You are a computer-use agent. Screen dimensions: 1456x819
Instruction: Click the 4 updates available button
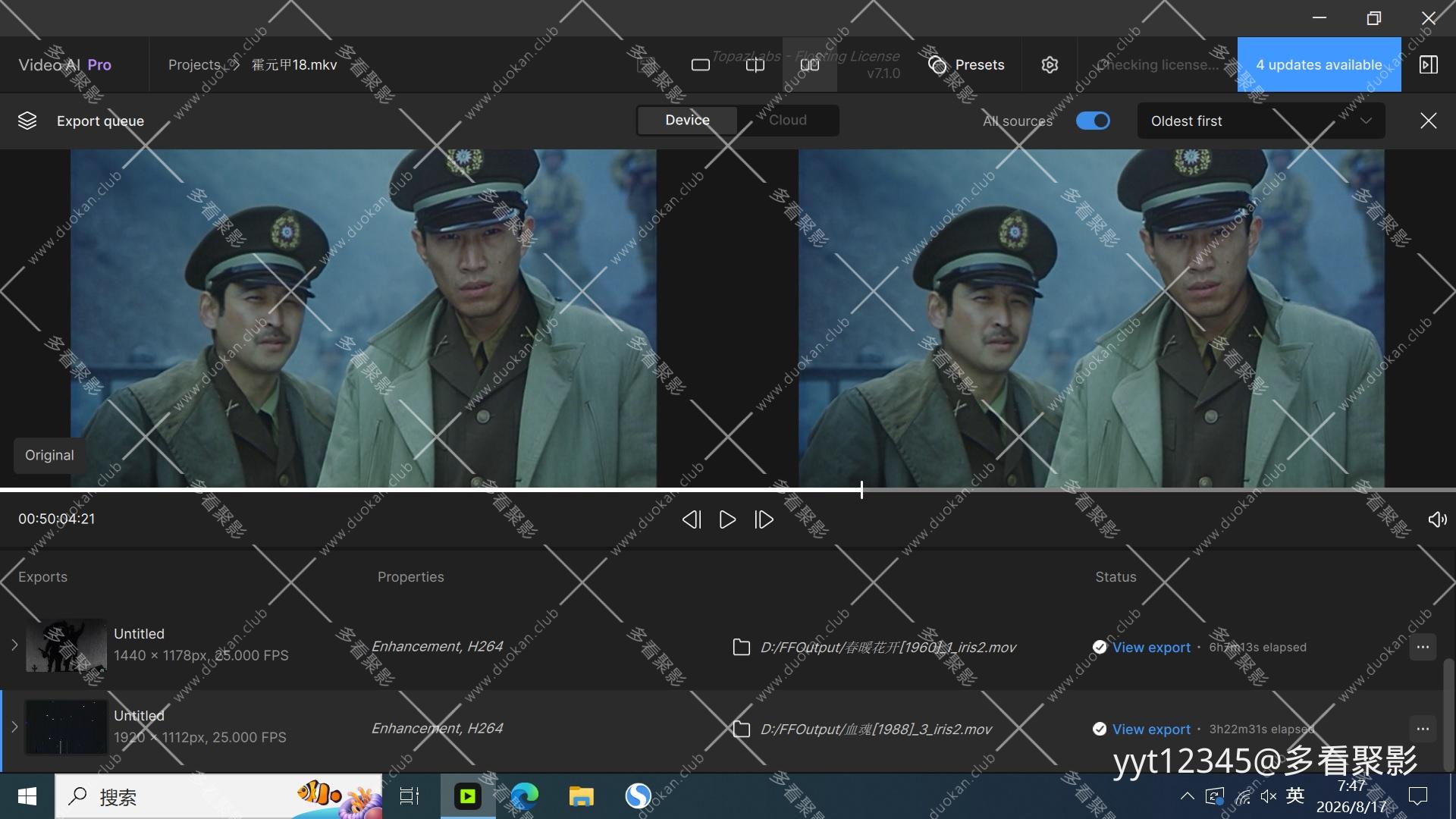point(1319,65)
